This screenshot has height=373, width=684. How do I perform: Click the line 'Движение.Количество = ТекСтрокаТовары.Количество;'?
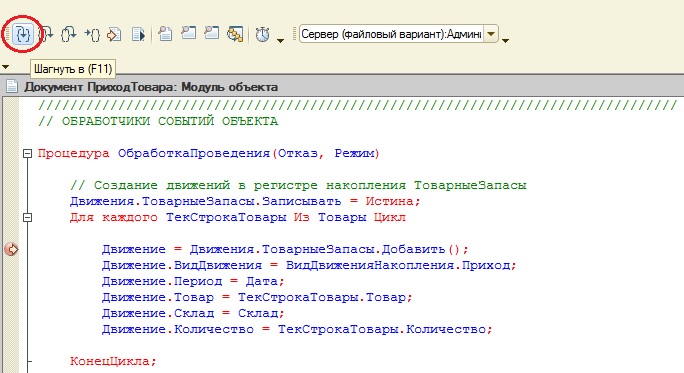[298, 329]
